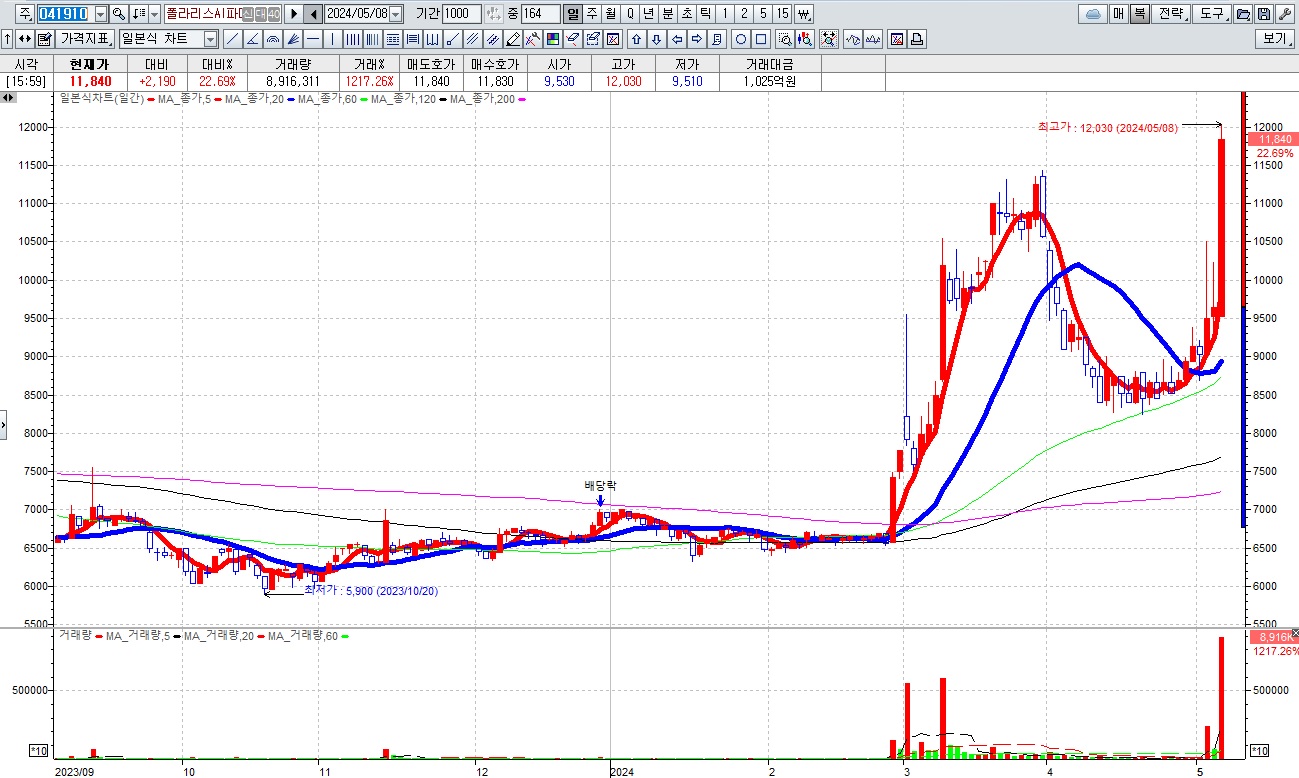Select the vertical line tool
This screenshot has height=778, width=1299.
[x=332, y=39]
